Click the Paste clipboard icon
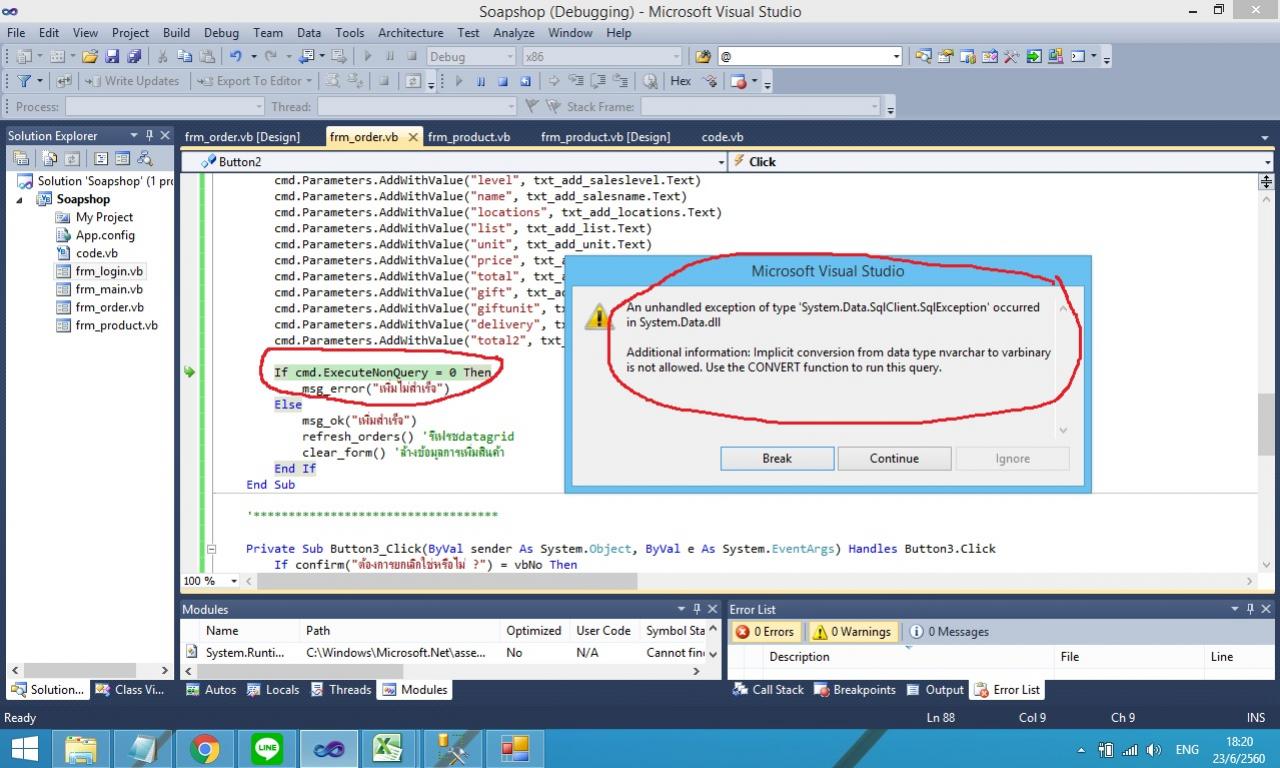The width and height of the screenshot is (1280, 768). pos(207,57)
